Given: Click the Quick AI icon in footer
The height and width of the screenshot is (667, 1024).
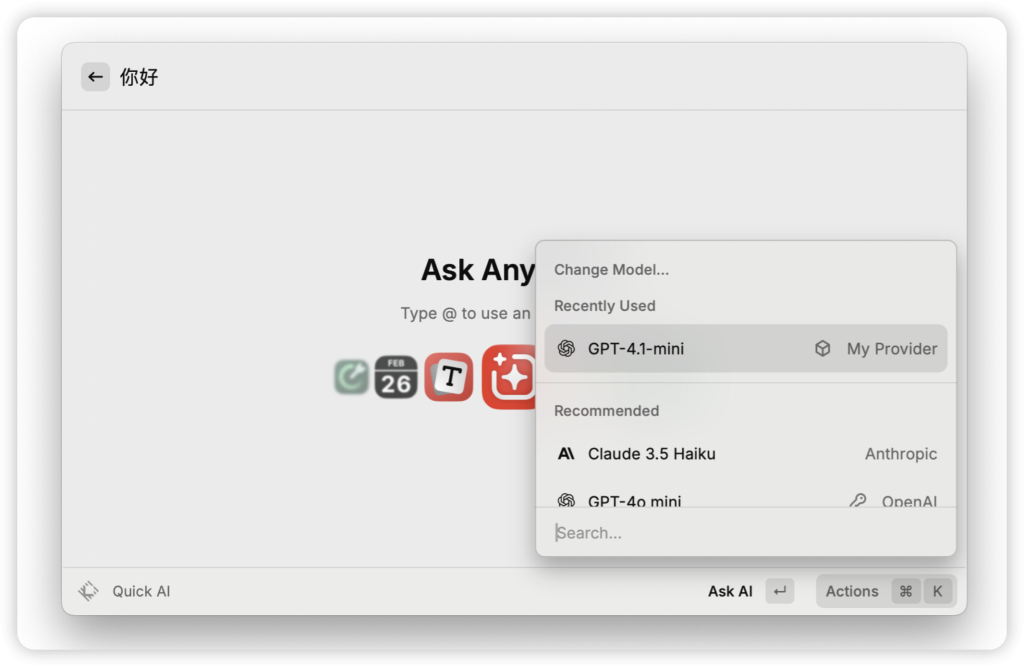Looking at the screenshot, I should pyautogui.click(x=89, y=591).
